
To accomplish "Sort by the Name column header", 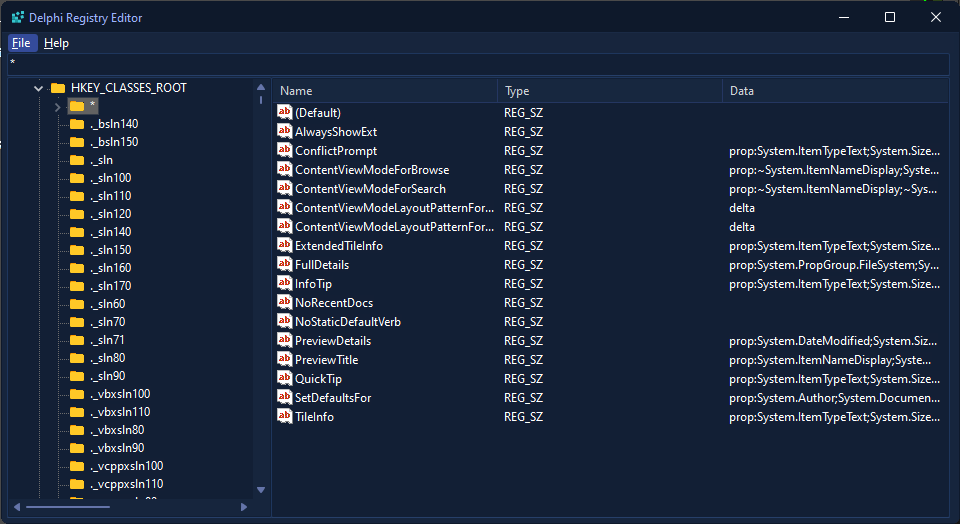I will (385, 91).
